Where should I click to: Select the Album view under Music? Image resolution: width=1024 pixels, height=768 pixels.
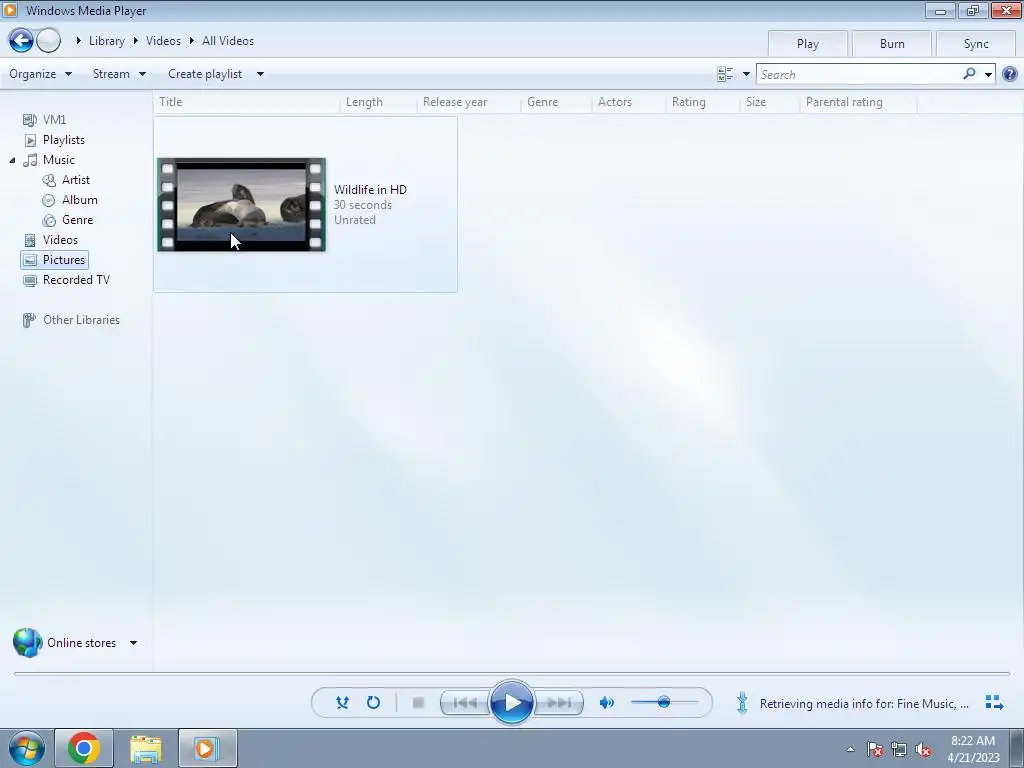[x=80, y=200]
